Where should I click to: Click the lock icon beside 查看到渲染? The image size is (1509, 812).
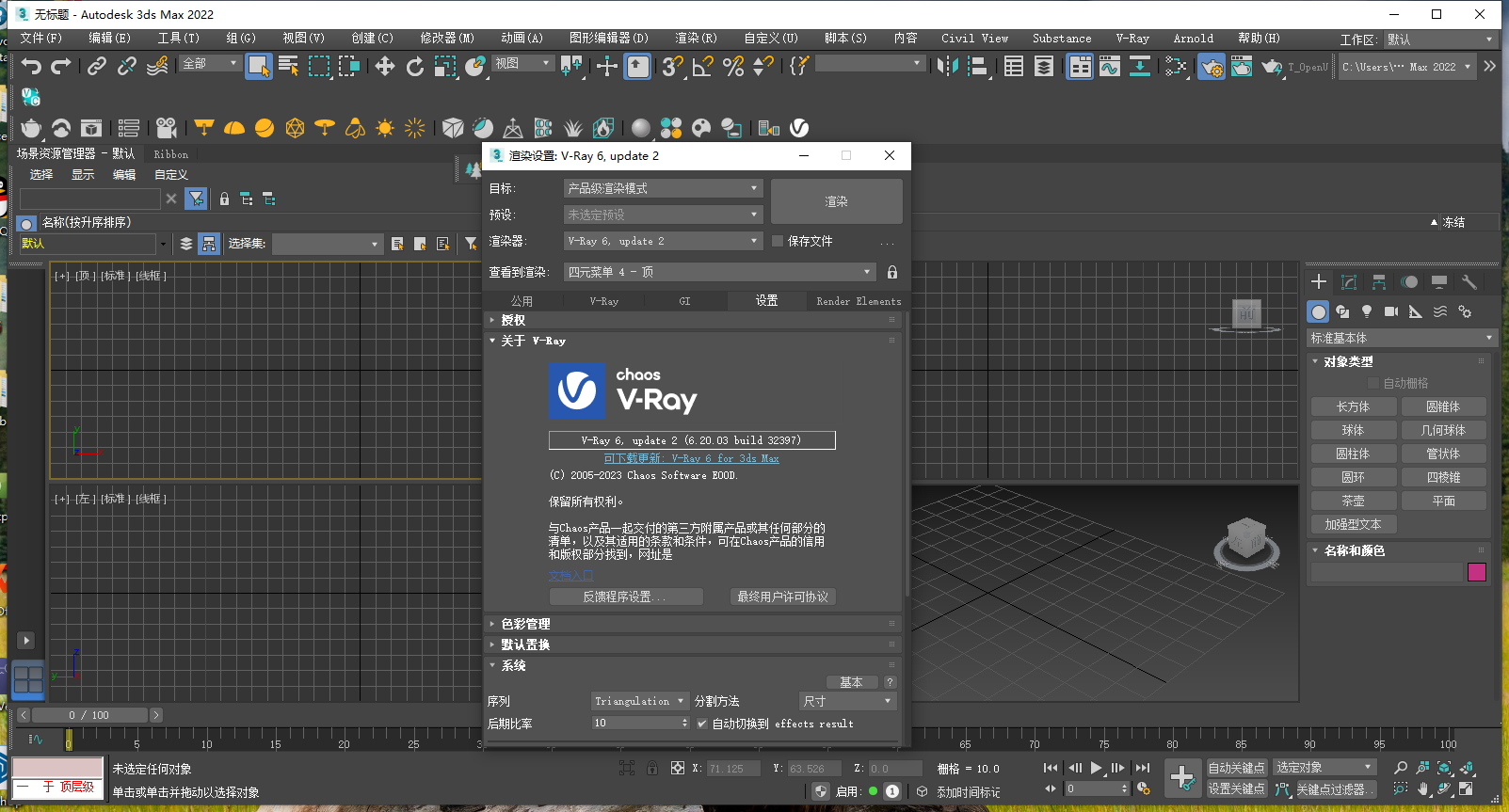(x=891, y=272)
